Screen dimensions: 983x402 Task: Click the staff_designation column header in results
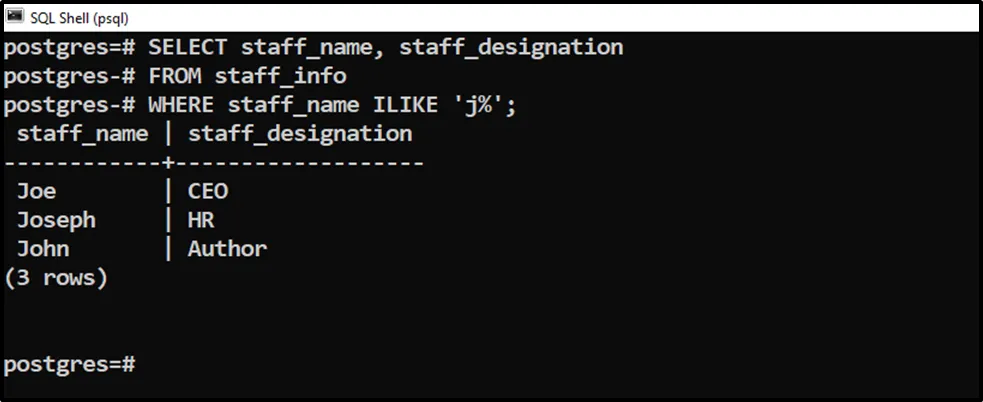(x=300, y=134)
